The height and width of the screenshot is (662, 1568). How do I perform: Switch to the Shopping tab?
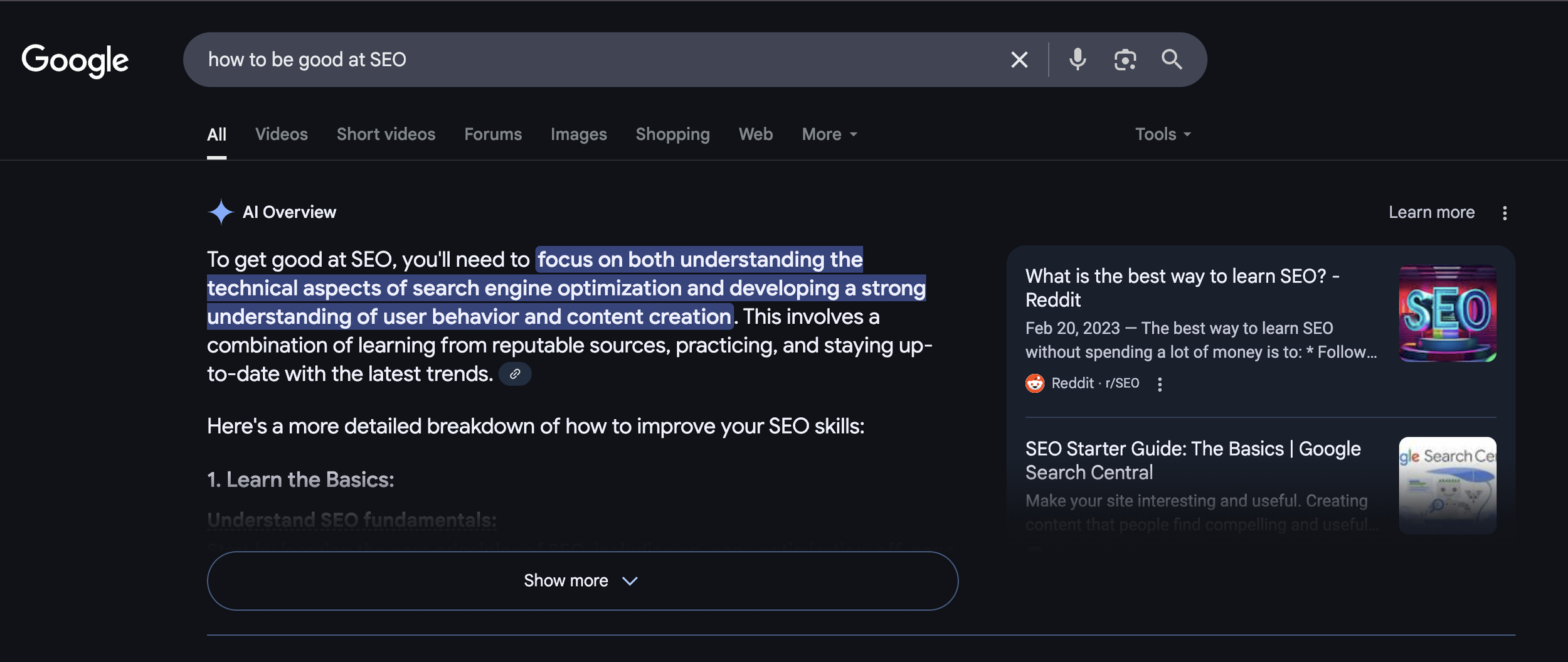(x=672, y=134)
